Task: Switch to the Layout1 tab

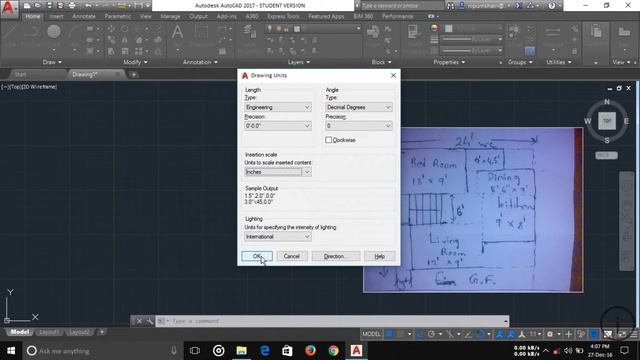Action: click(49, 332)
